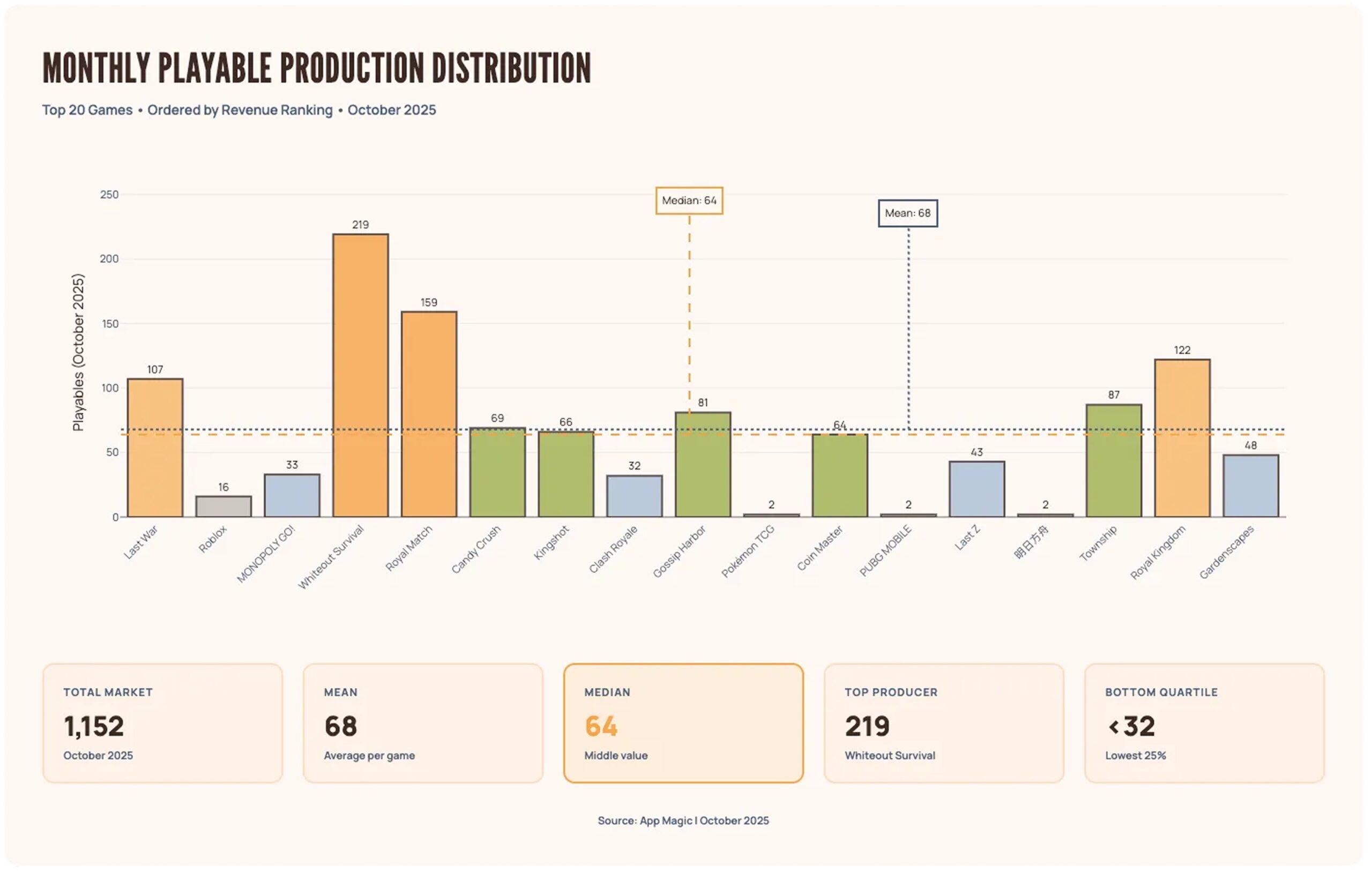Select the Last Z bar labeled 43
The width and height of the screenshot is (1372, 872).
976,489
